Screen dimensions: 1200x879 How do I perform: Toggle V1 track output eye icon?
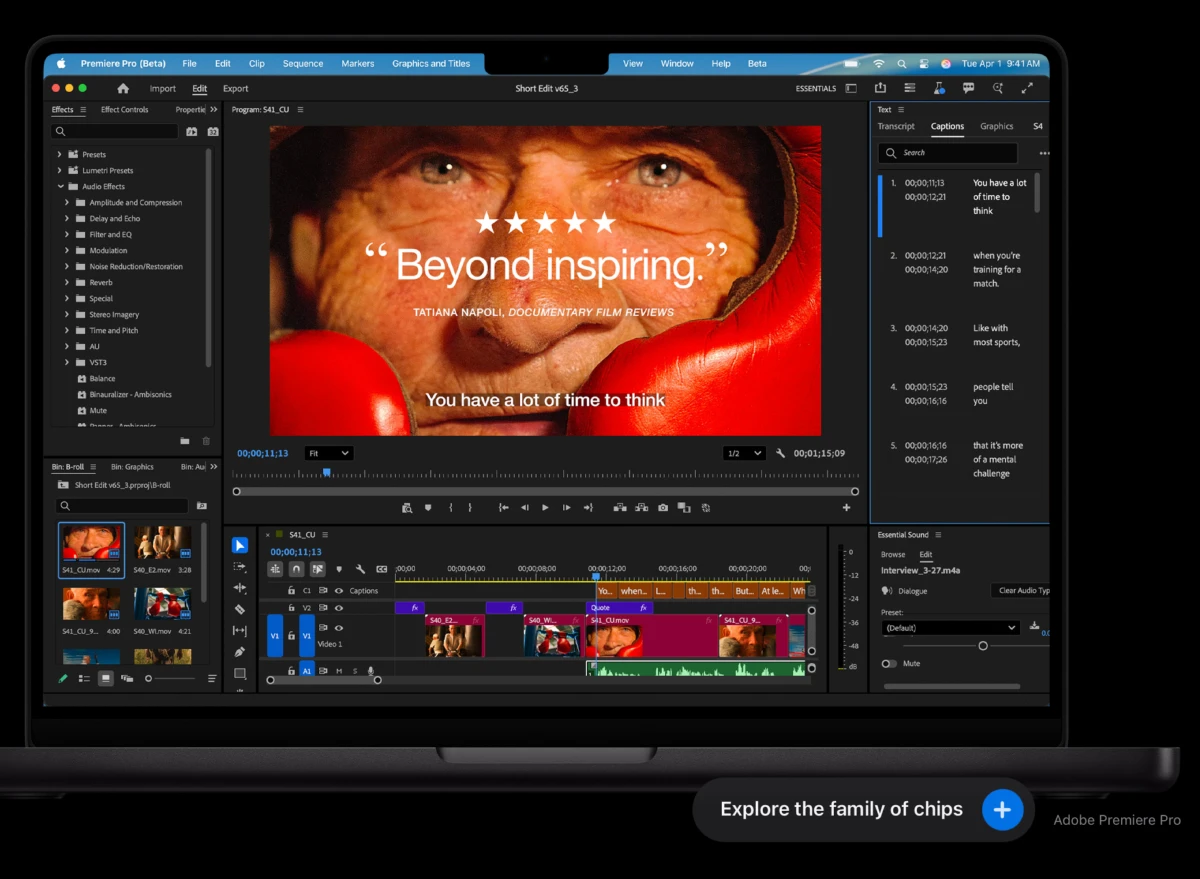(x=339, y=628)
